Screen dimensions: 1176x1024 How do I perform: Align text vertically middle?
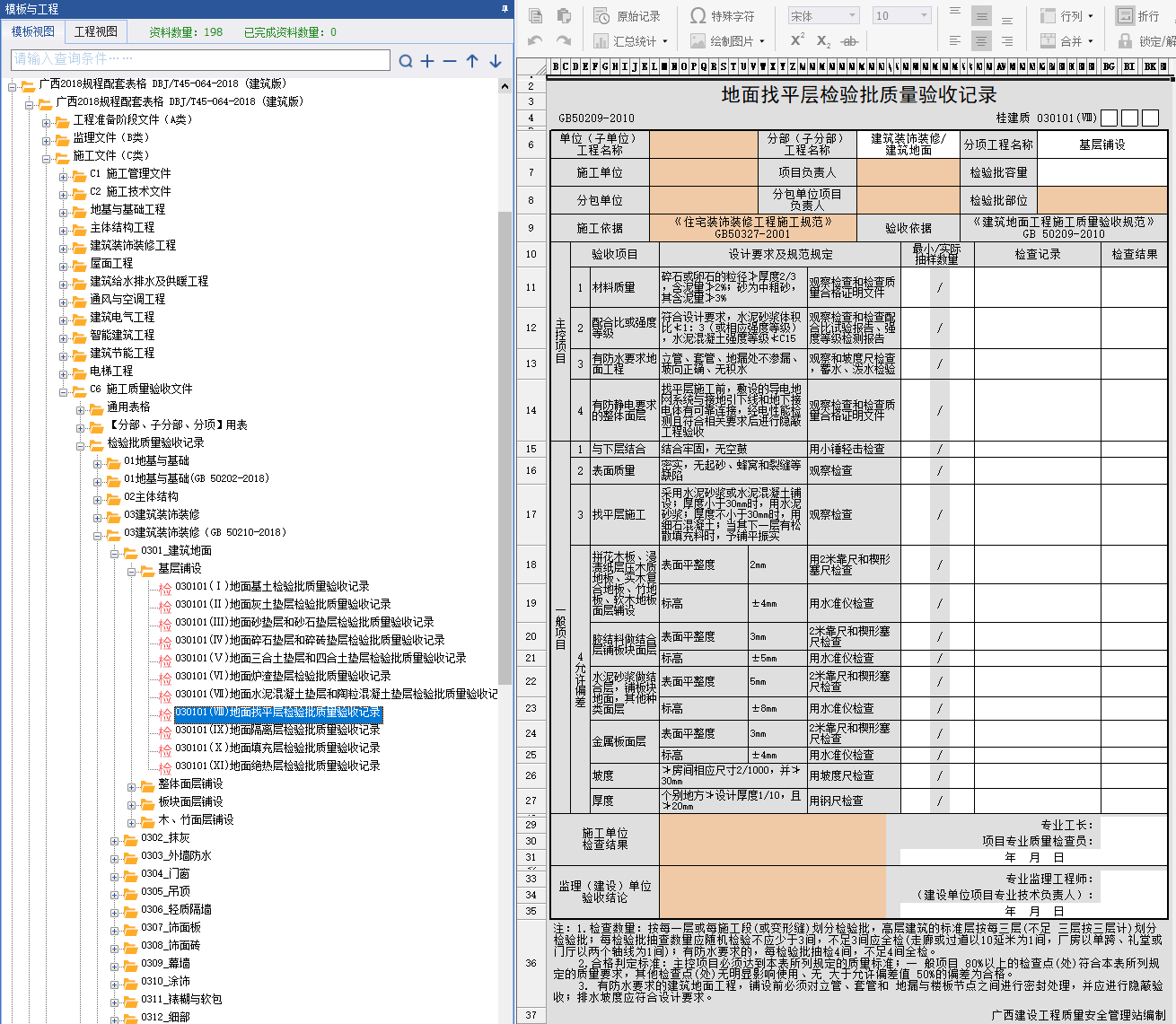coord(981,15)
